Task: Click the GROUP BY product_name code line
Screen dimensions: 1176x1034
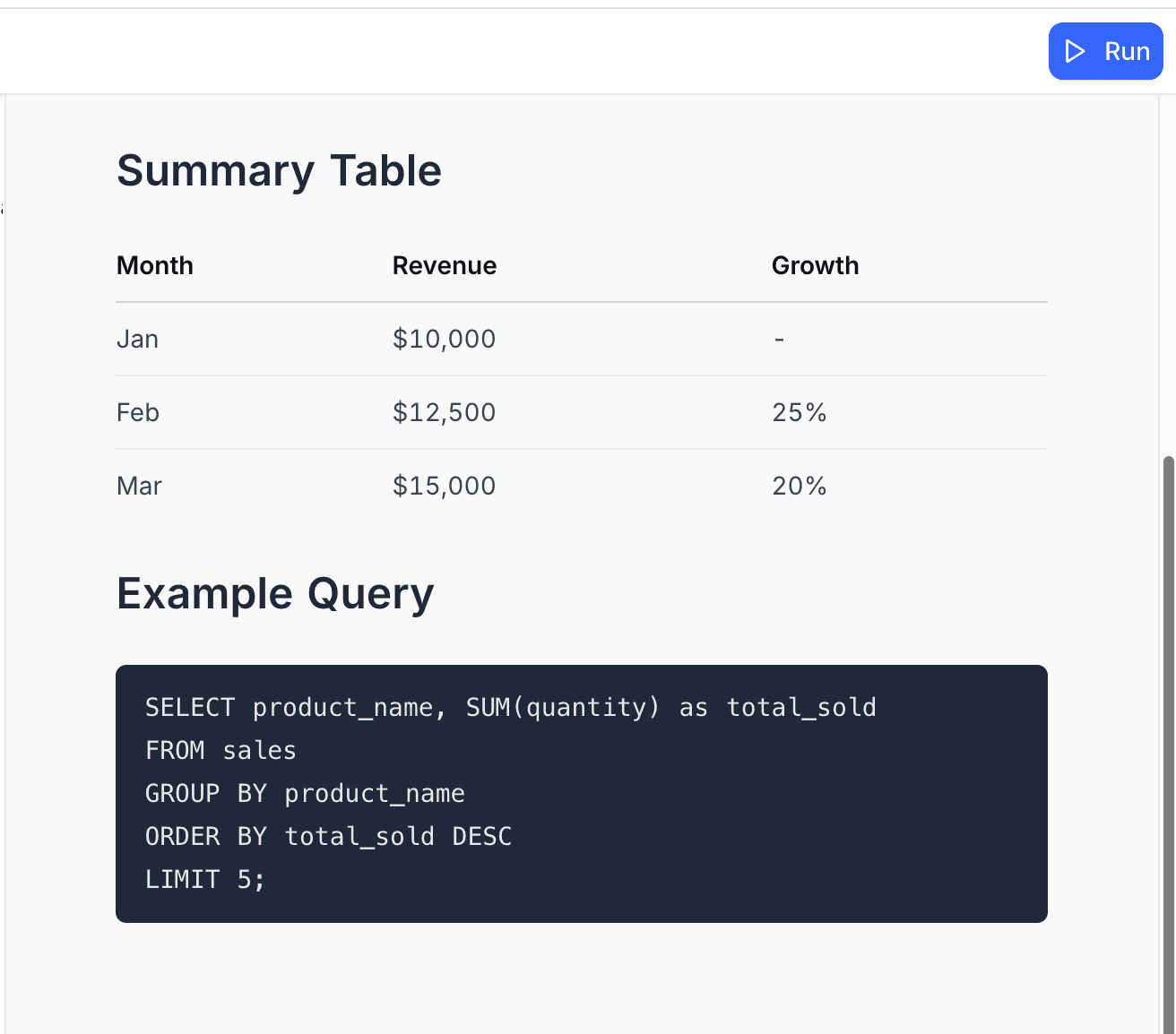Action: click(304, 793)
